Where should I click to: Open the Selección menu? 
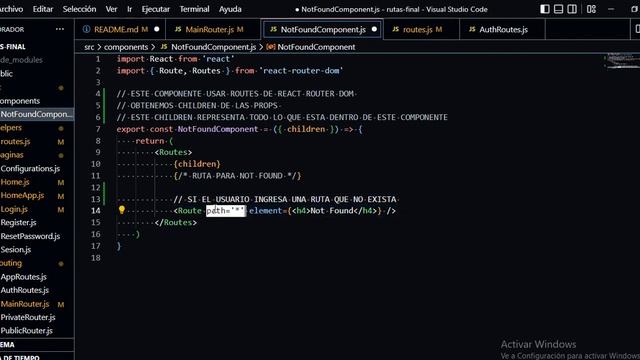79,9
